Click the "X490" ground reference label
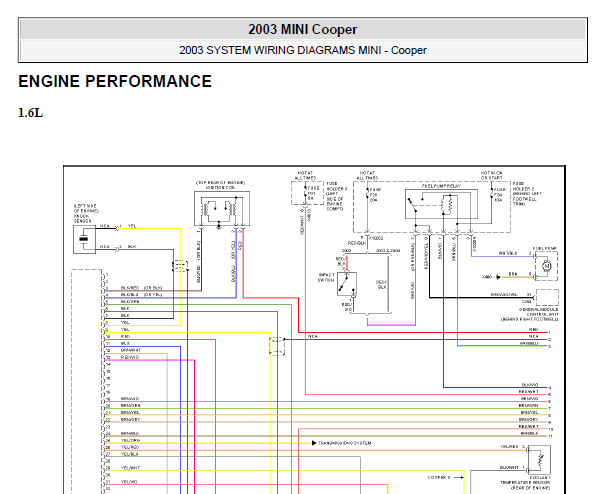 tap(487, 277)
